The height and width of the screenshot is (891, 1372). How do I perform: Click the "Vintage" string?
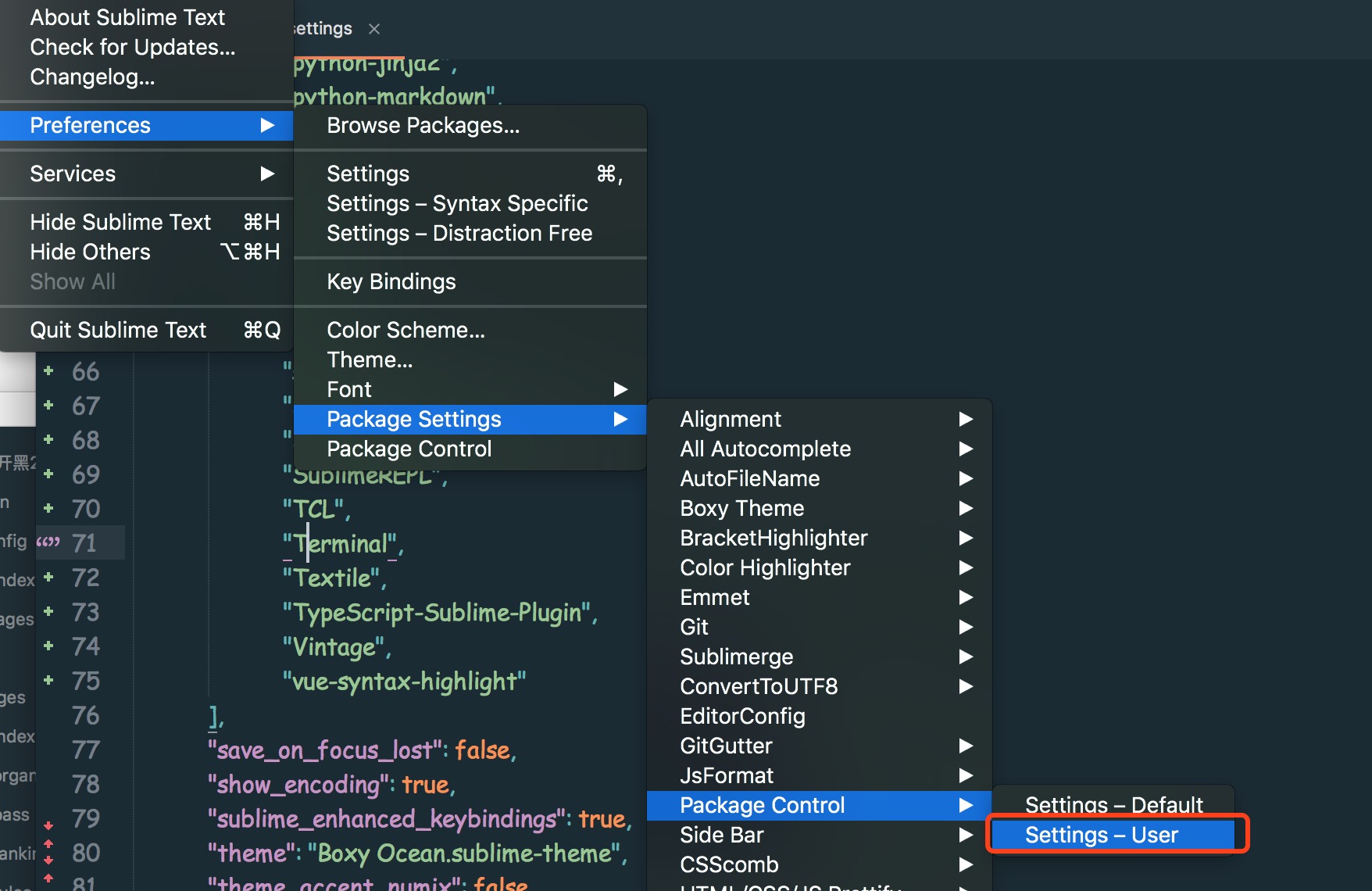tap(334, 647)
